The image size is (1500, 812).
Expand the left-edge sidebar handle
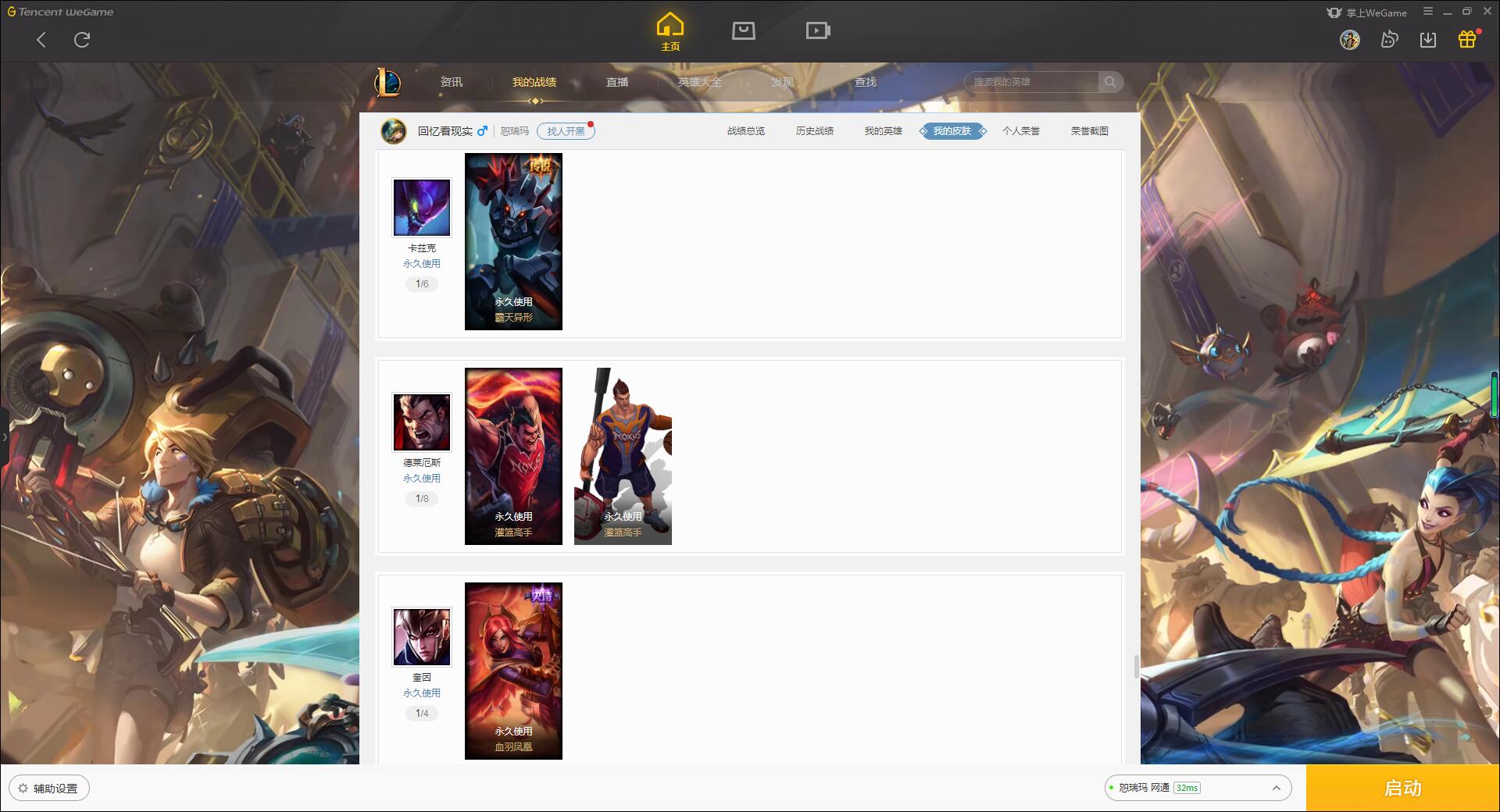(4, 437)
